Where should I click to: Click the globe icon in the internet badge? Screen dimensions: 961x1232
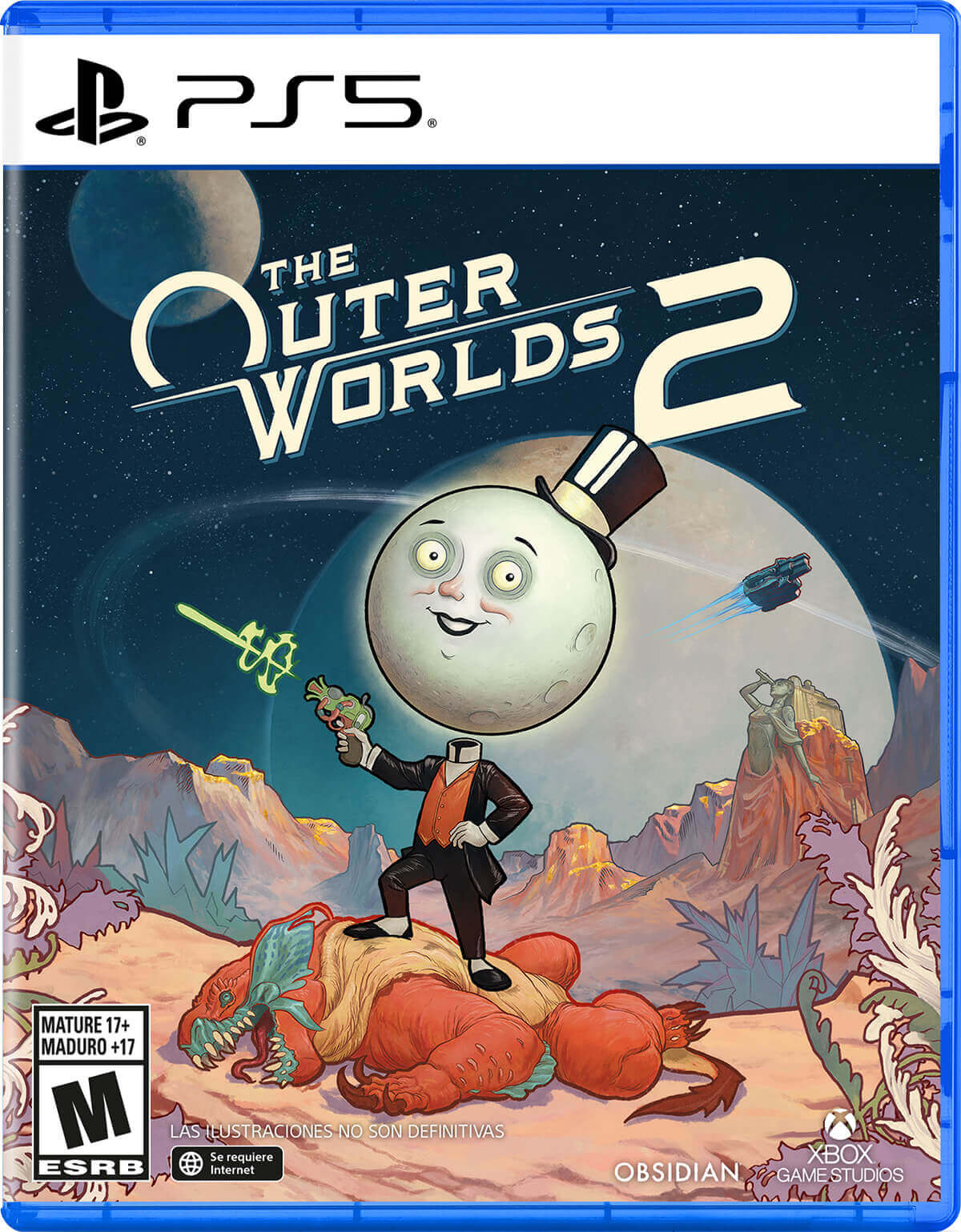click(x=191, y=1163)
